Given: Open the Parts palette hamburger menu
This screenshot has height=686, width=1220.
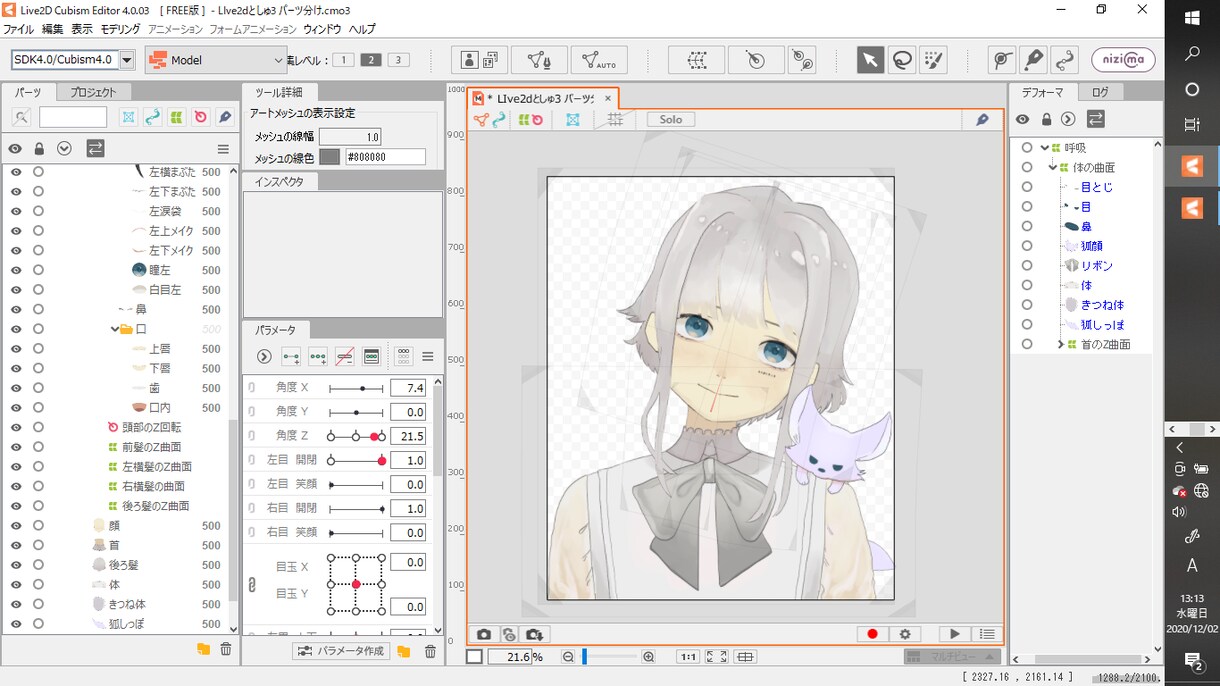Looking at the screenshot, I should tap(223, 148).
